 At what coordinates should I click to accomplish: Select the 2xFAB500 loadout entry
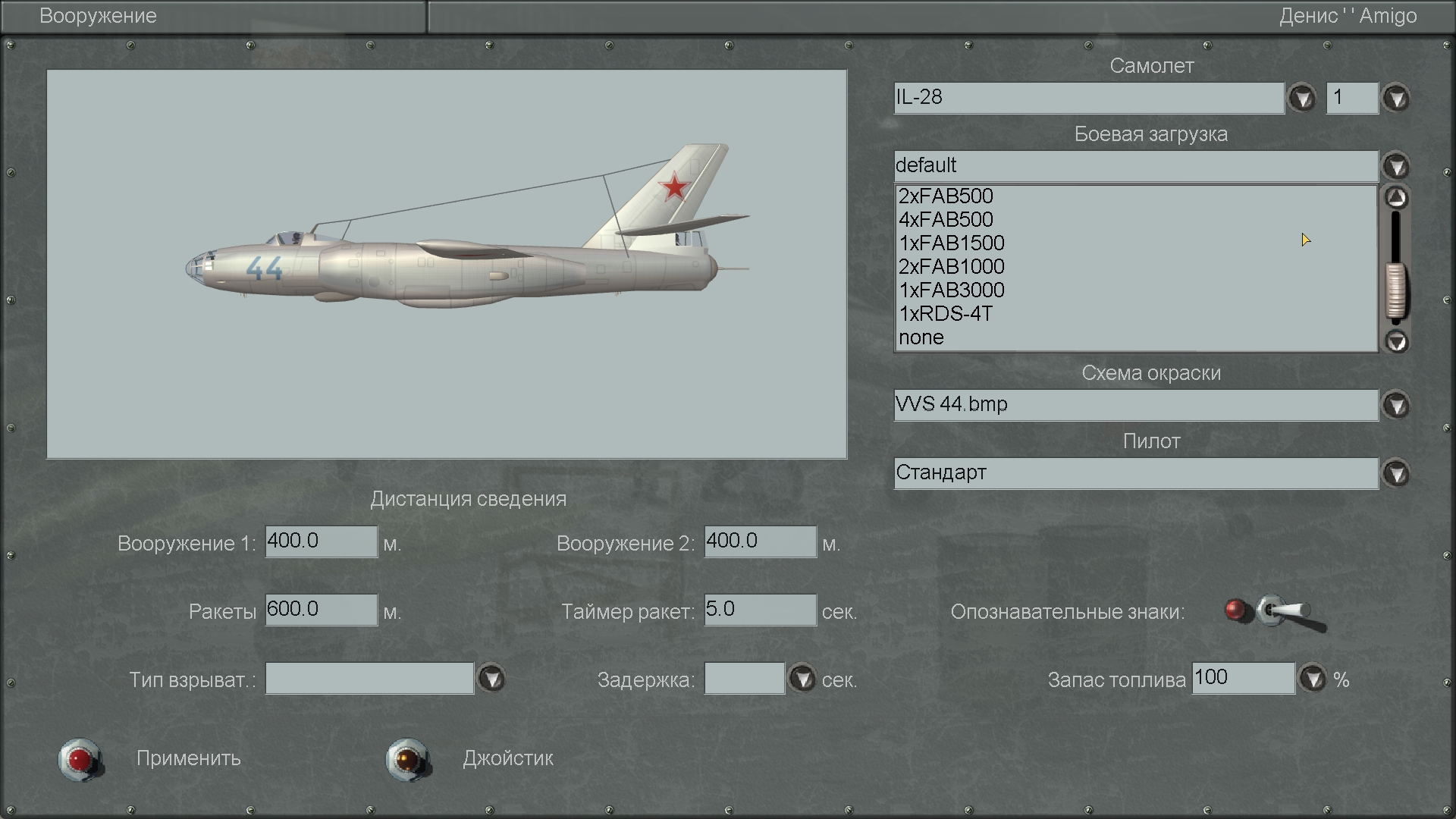tap(945, 196)
